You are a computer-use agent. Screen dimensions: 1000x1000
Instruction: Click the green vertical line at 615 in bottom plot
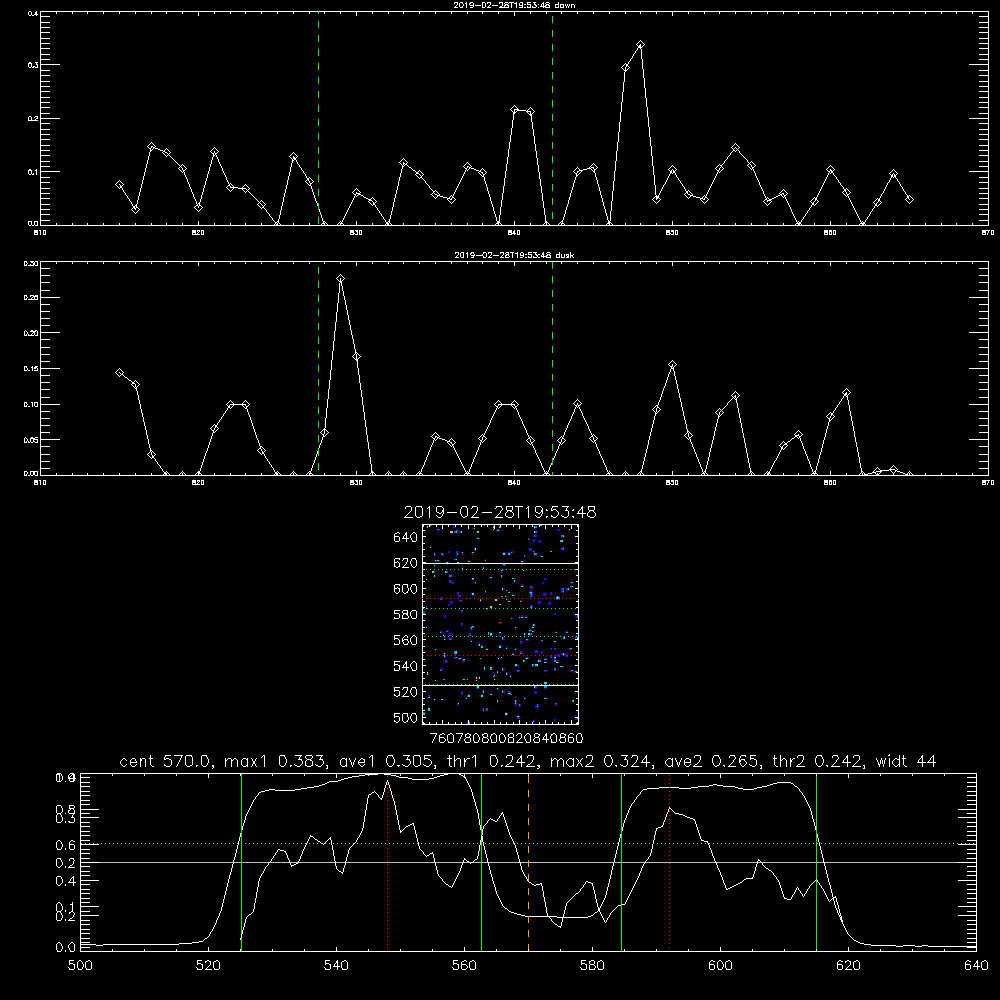tap(816, 862)
